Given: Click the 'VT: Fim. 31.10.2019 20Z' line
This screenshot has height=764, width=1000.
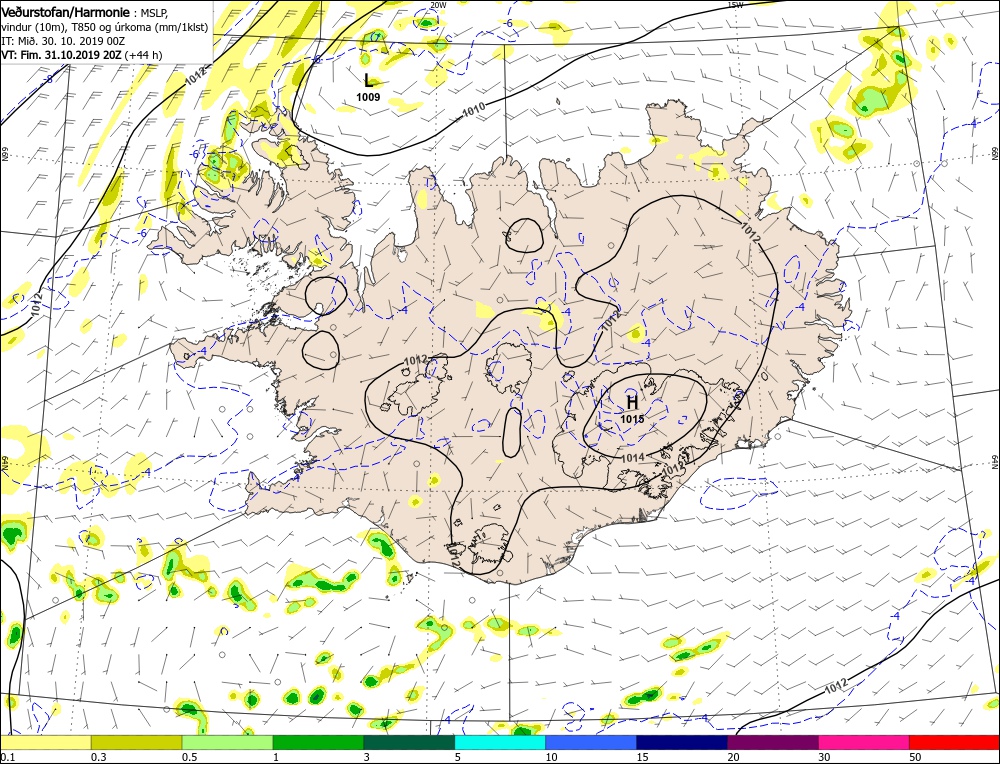Looking at the screenshot, I should coord(61,55).
